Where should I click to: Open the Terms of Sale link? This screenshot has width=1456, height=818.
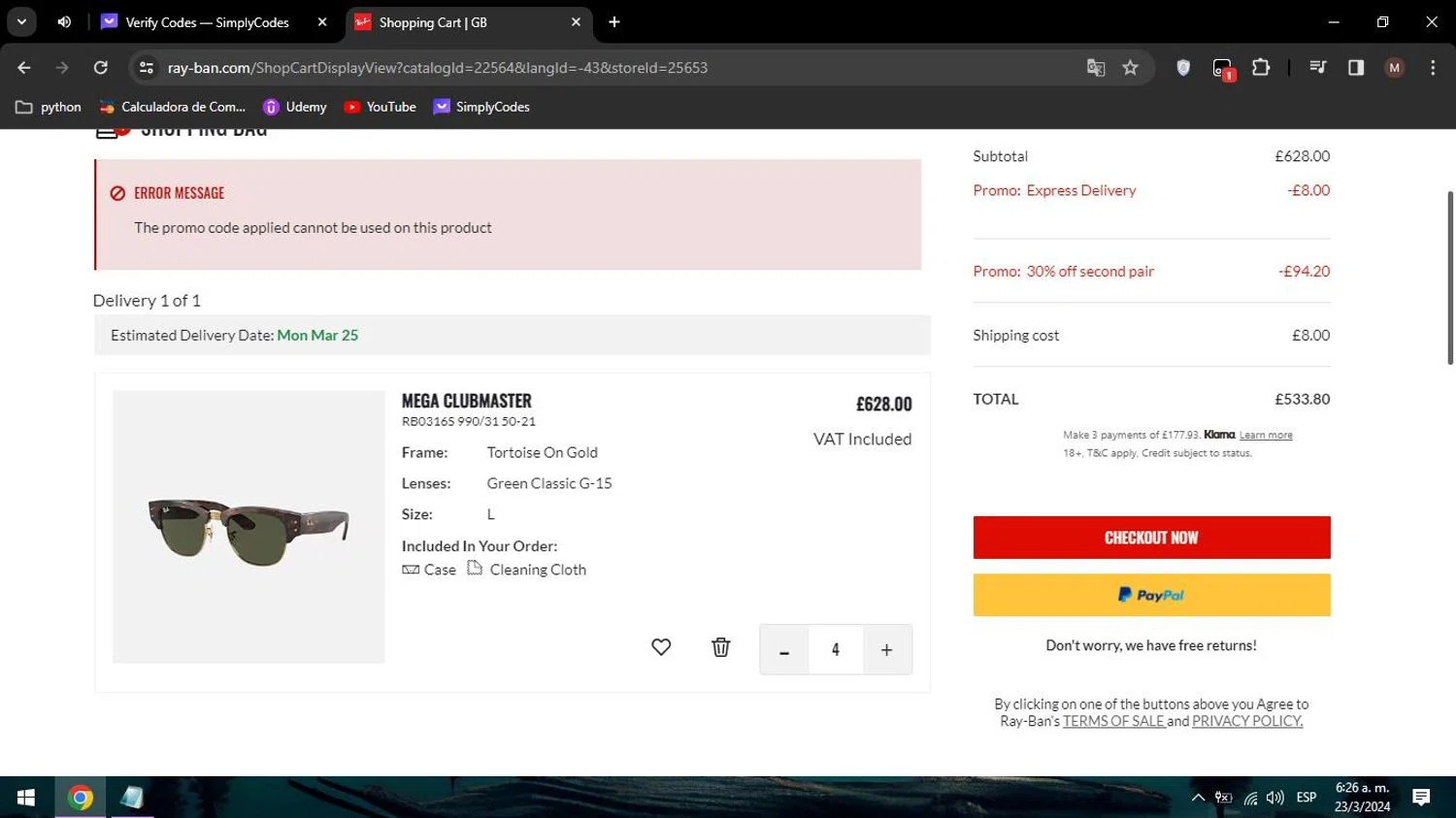(x=1113, y=721)
